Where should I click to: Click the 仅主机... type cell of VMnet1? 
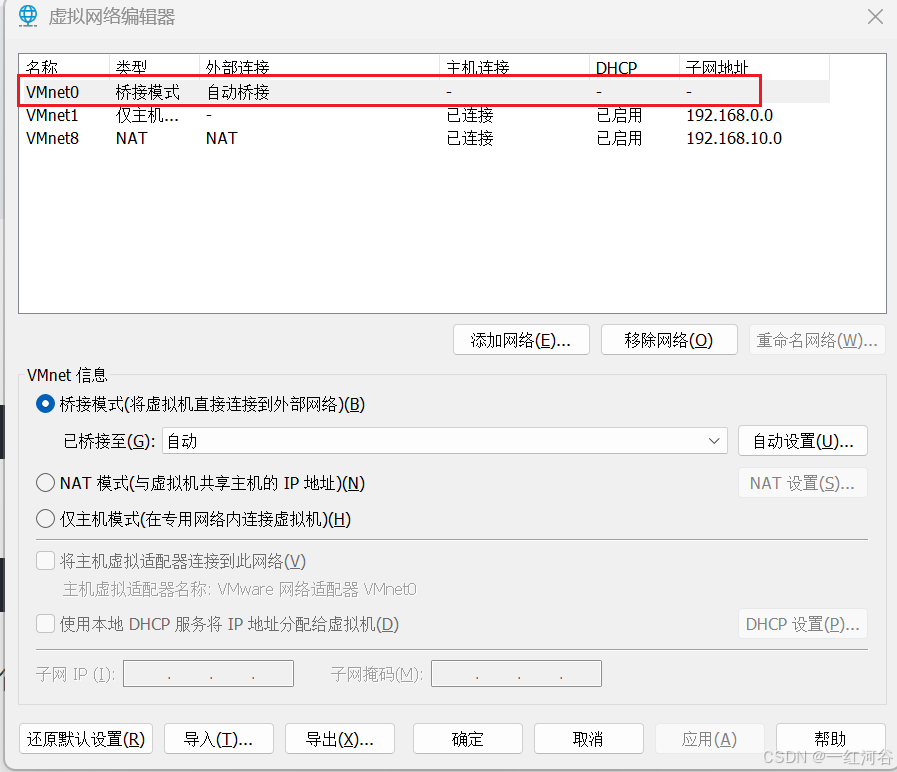click(147, 116)
